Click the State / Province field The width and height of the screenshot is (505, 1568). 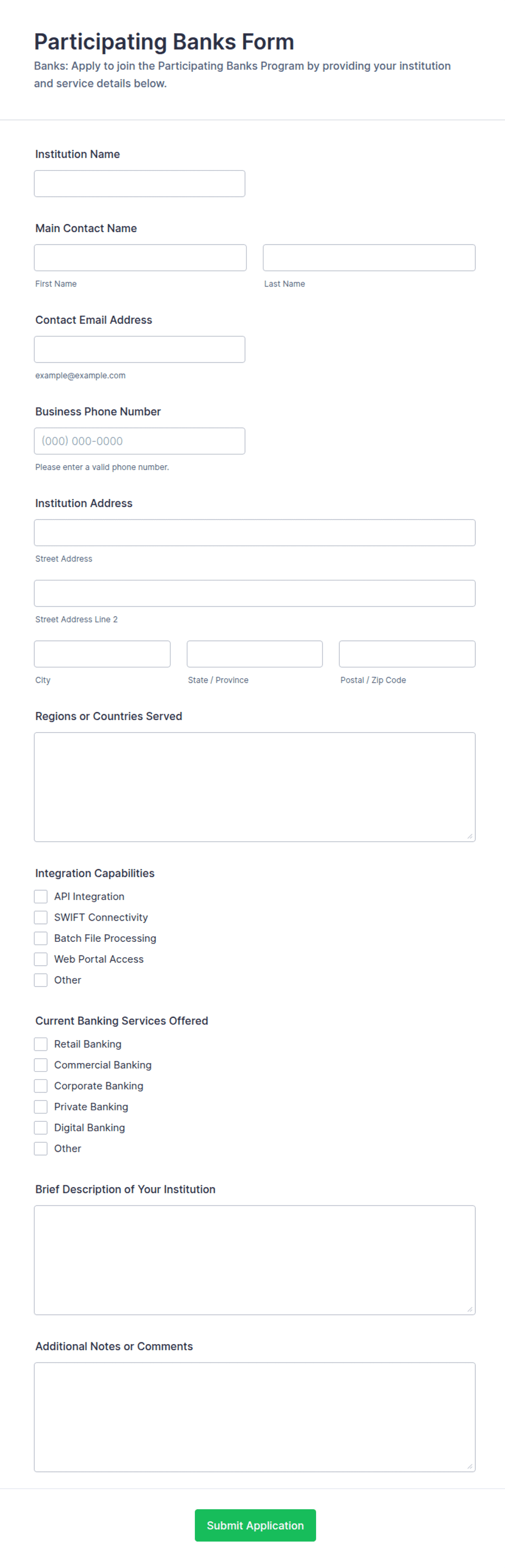tap(254, 654)
